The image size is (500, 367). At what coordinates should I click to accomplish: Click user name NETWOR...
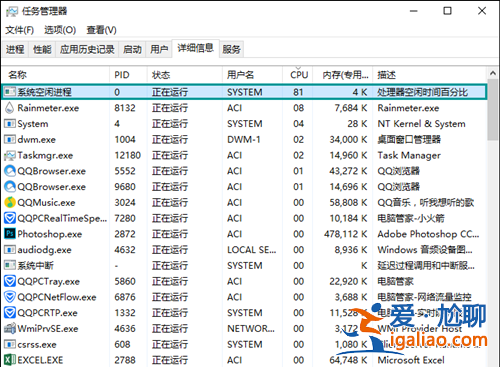tap(251, 328)
